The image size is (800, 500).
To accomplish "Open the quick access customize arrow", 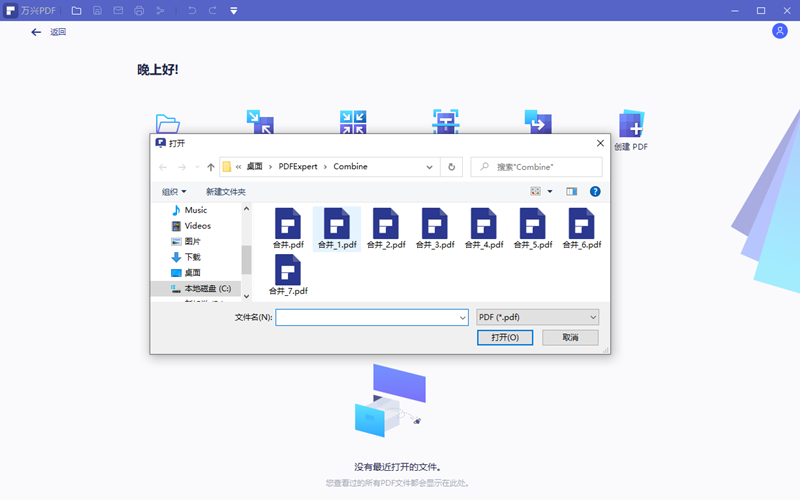I will coord(233,11).
